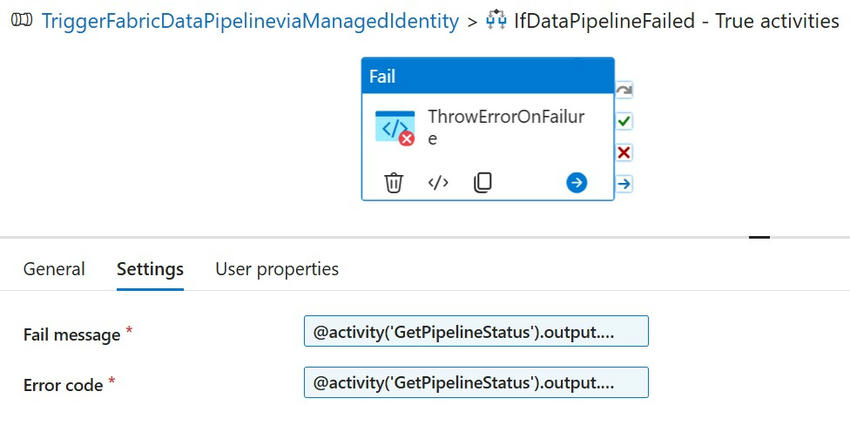Click the Fail message expression field
The height and width of the screenshot is (432, 850).
click(x=476, y=332)
